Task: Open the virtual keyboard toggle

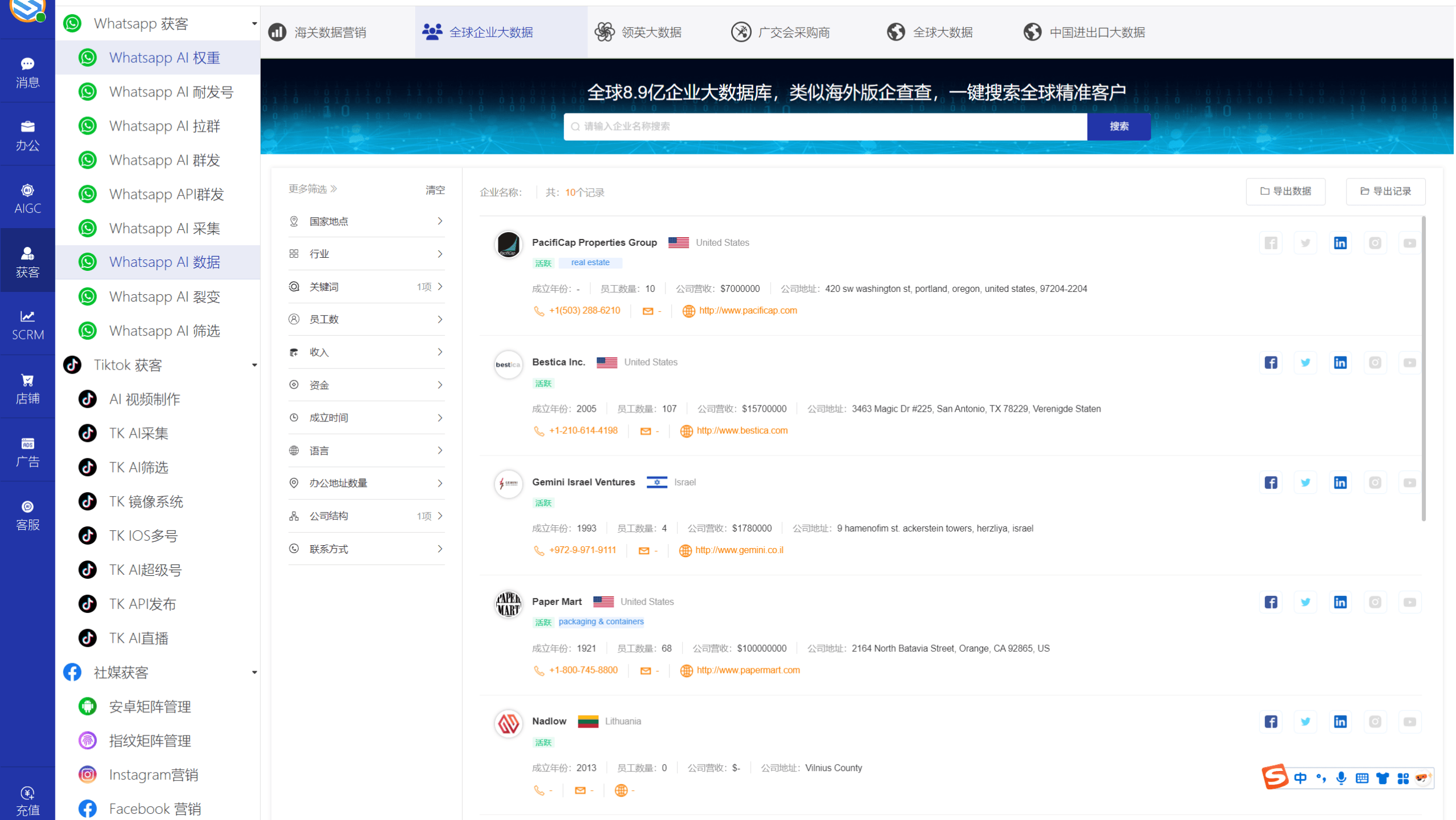Action: [1361, 778]
